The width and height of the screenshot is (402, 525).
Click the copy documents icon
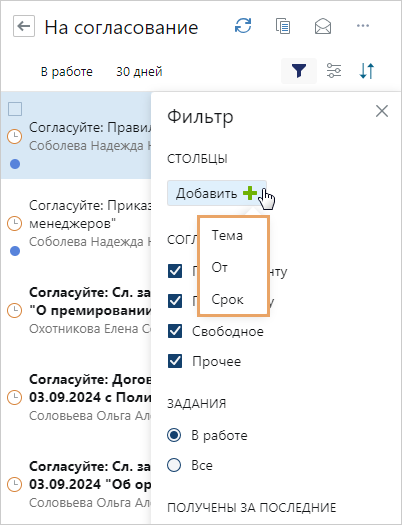283,26
